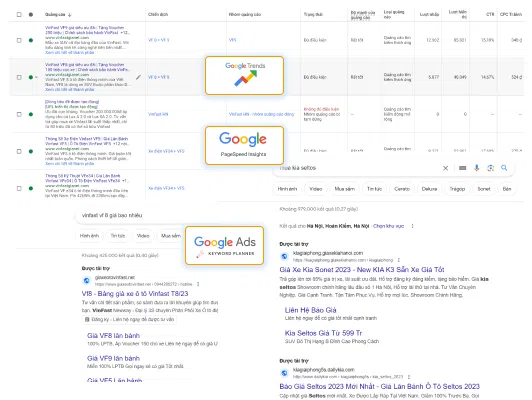Click green status dot of VinFast VF8 ad row

click(31, 77)
